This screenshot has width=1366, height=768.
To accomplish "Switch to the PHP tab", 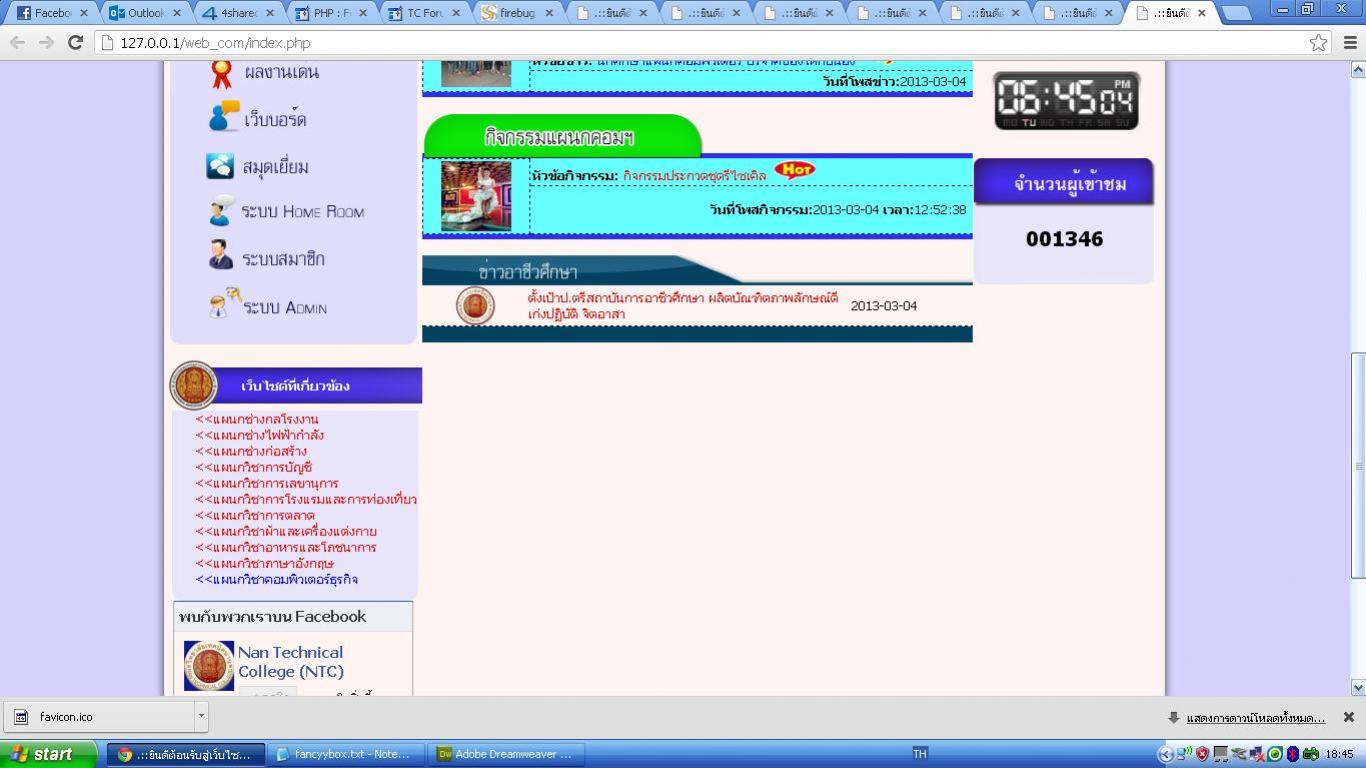I will (x=333, y=13).
